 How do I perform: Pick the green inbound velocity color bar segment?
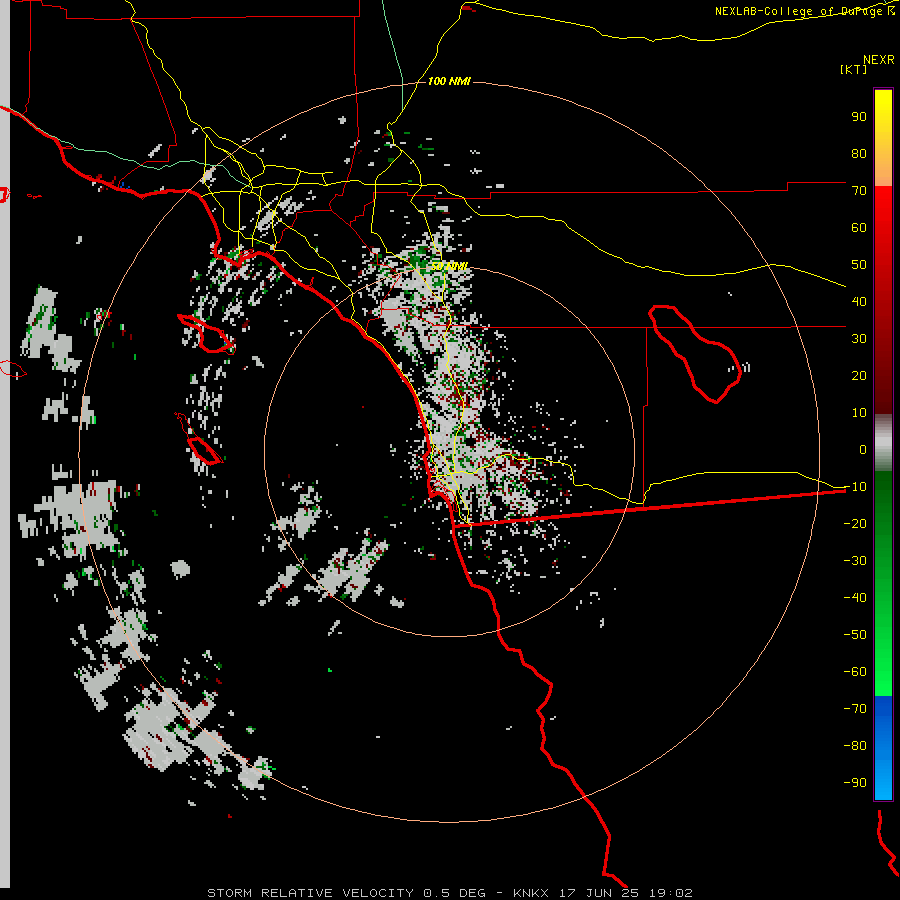coord(883,583)
